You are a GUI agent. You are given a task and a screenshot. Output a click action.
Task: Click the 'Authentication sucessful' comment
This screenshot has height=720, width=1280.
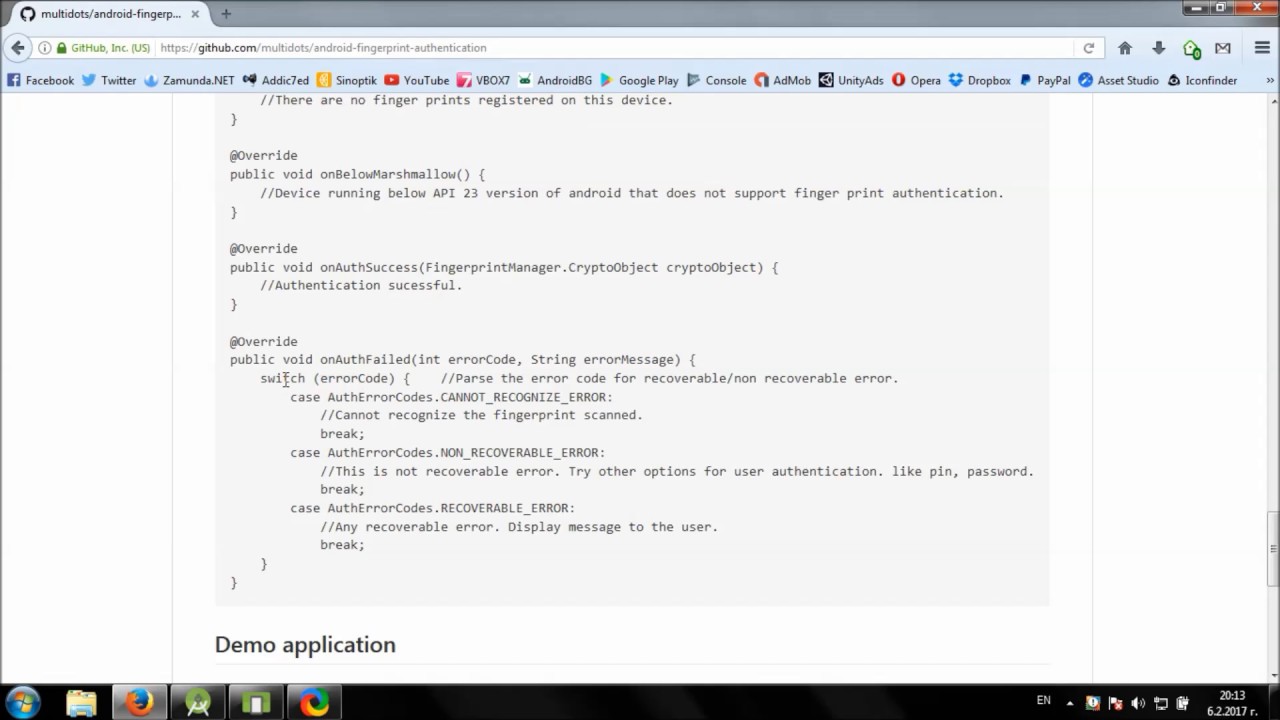tap(361, 286)
